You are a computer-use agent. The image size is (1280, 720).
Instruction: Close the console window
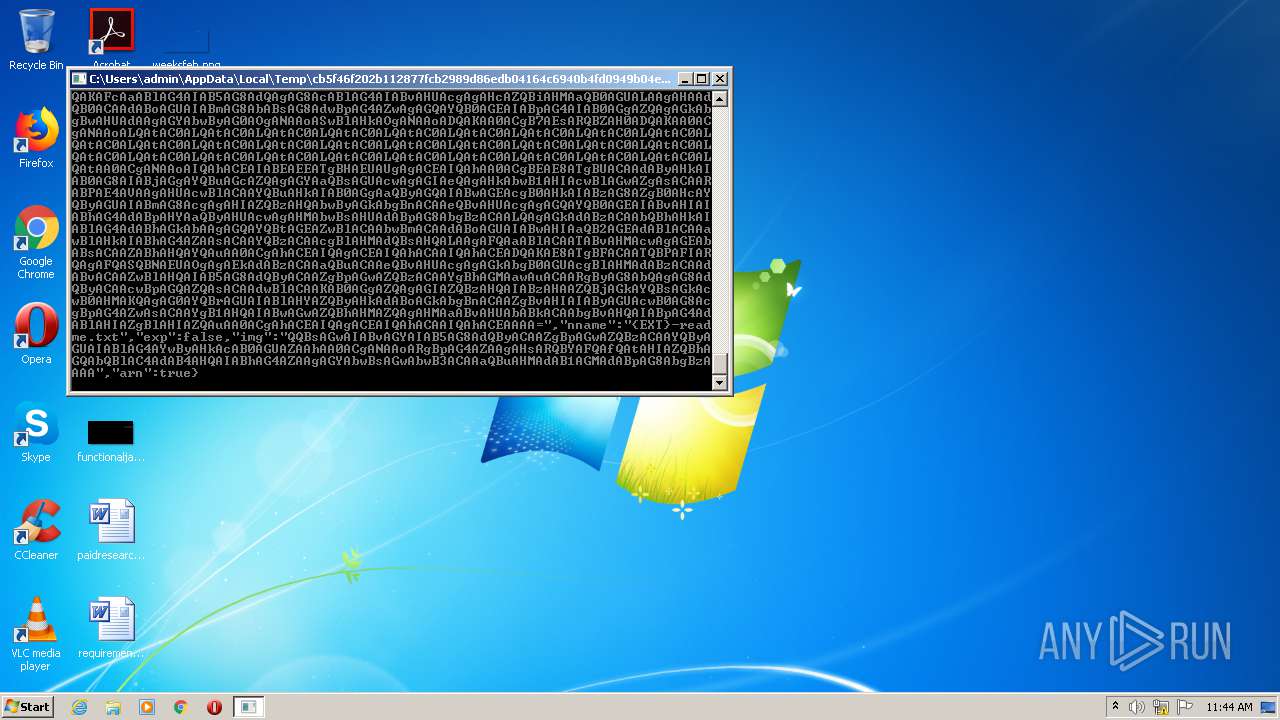click(x=720, y=79)
